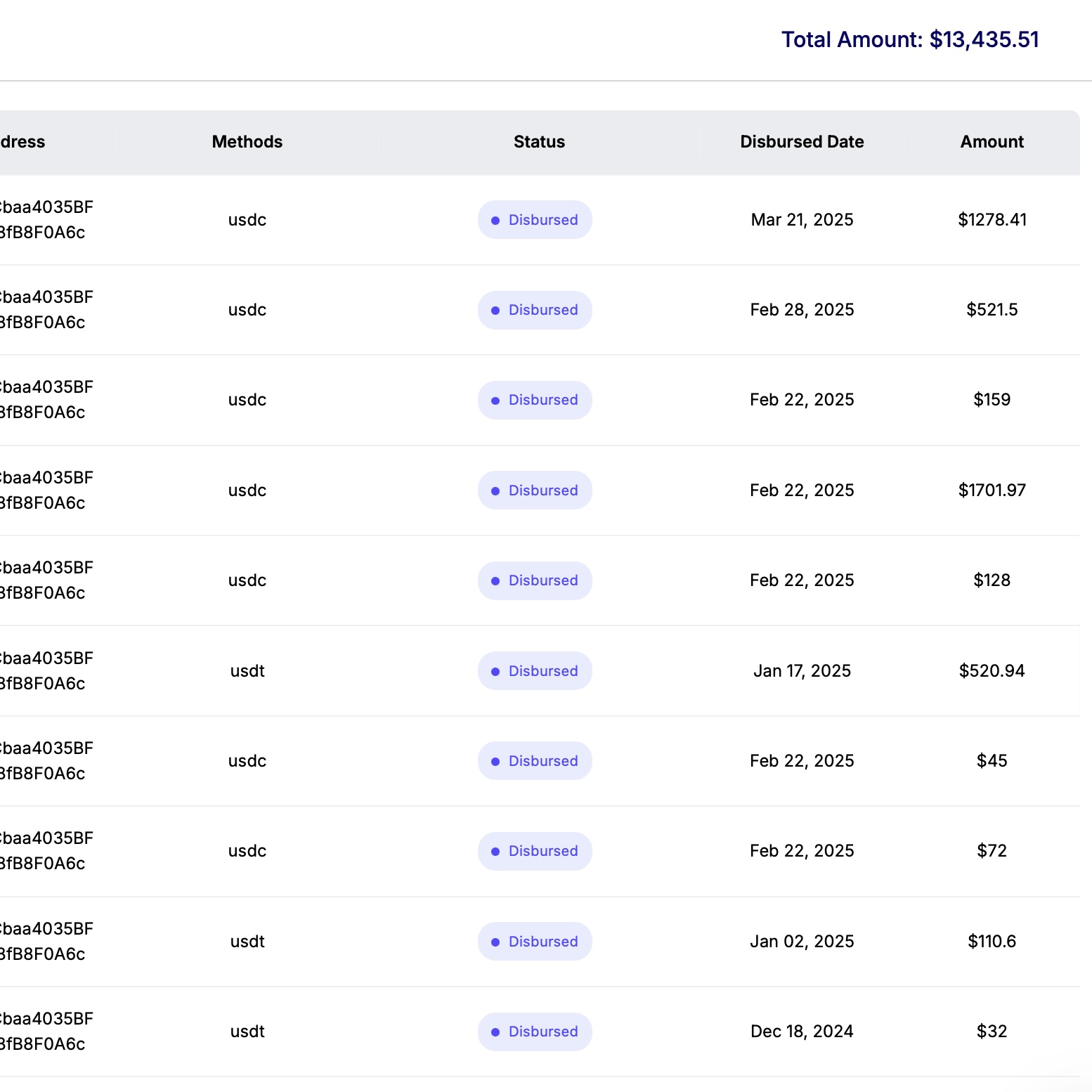This screenshot has width=1092, height=1092.
Task: Click usdc in the $1701.97 row
Action: [x=247, y=490]
